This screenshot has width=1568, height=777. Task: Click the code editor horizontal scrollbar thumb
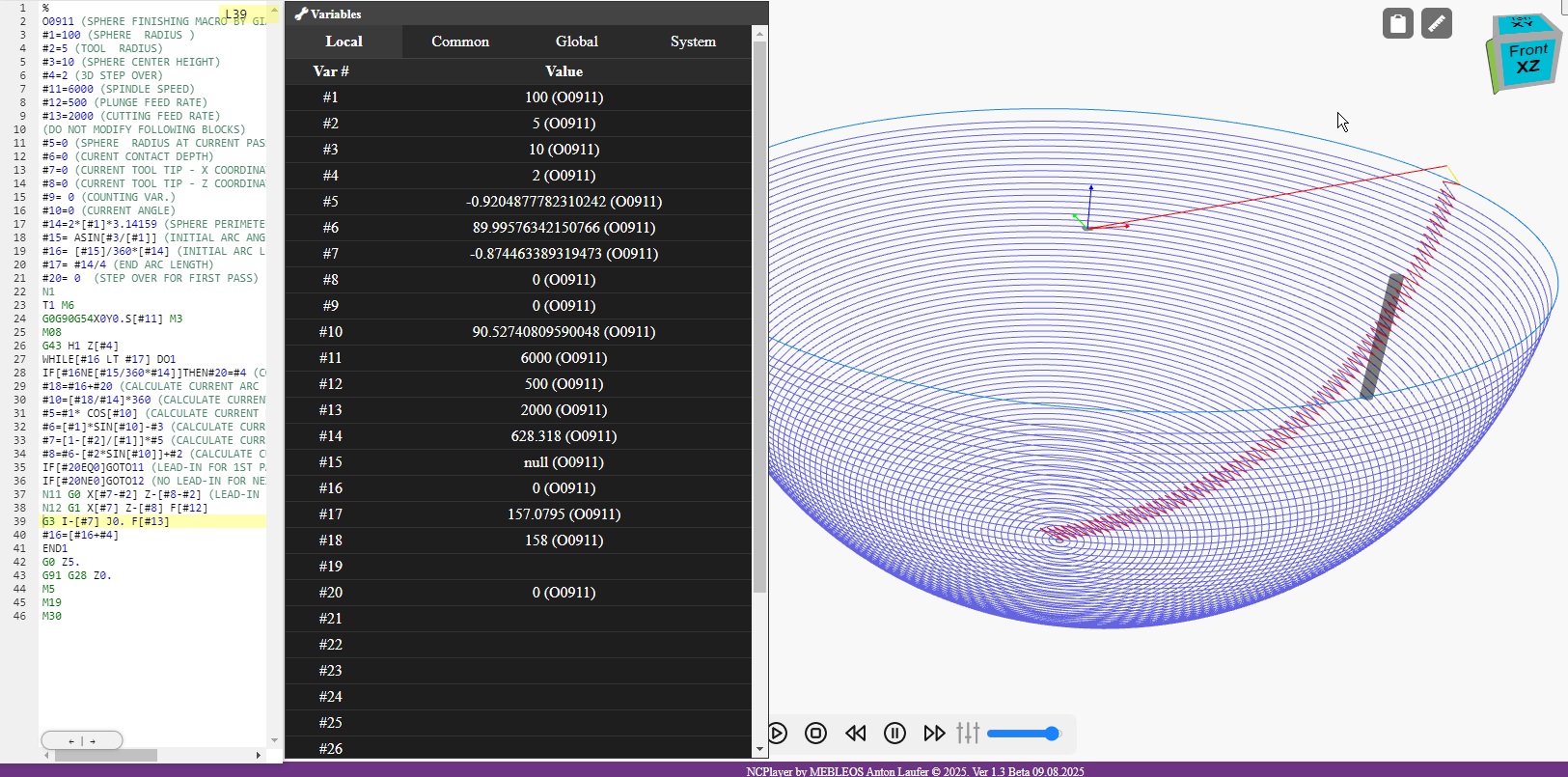[106, 756]
